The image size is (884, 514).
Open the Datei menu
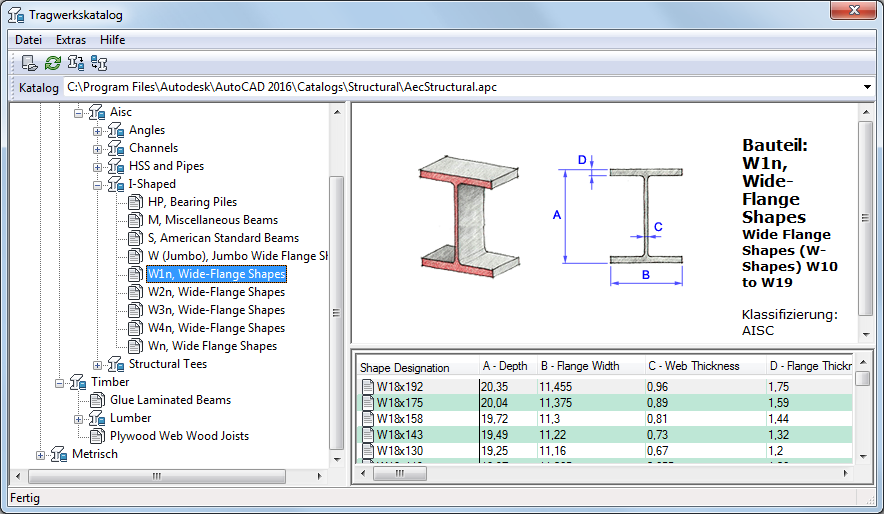tap(28, 40)
